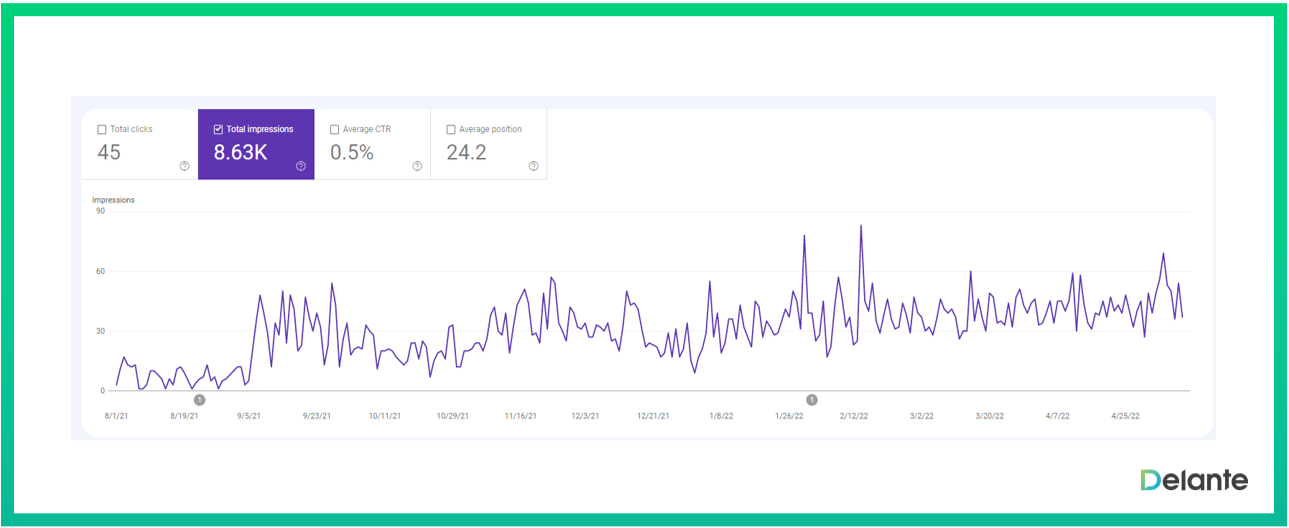Click the Delante logo

[x=1193, y=481]
